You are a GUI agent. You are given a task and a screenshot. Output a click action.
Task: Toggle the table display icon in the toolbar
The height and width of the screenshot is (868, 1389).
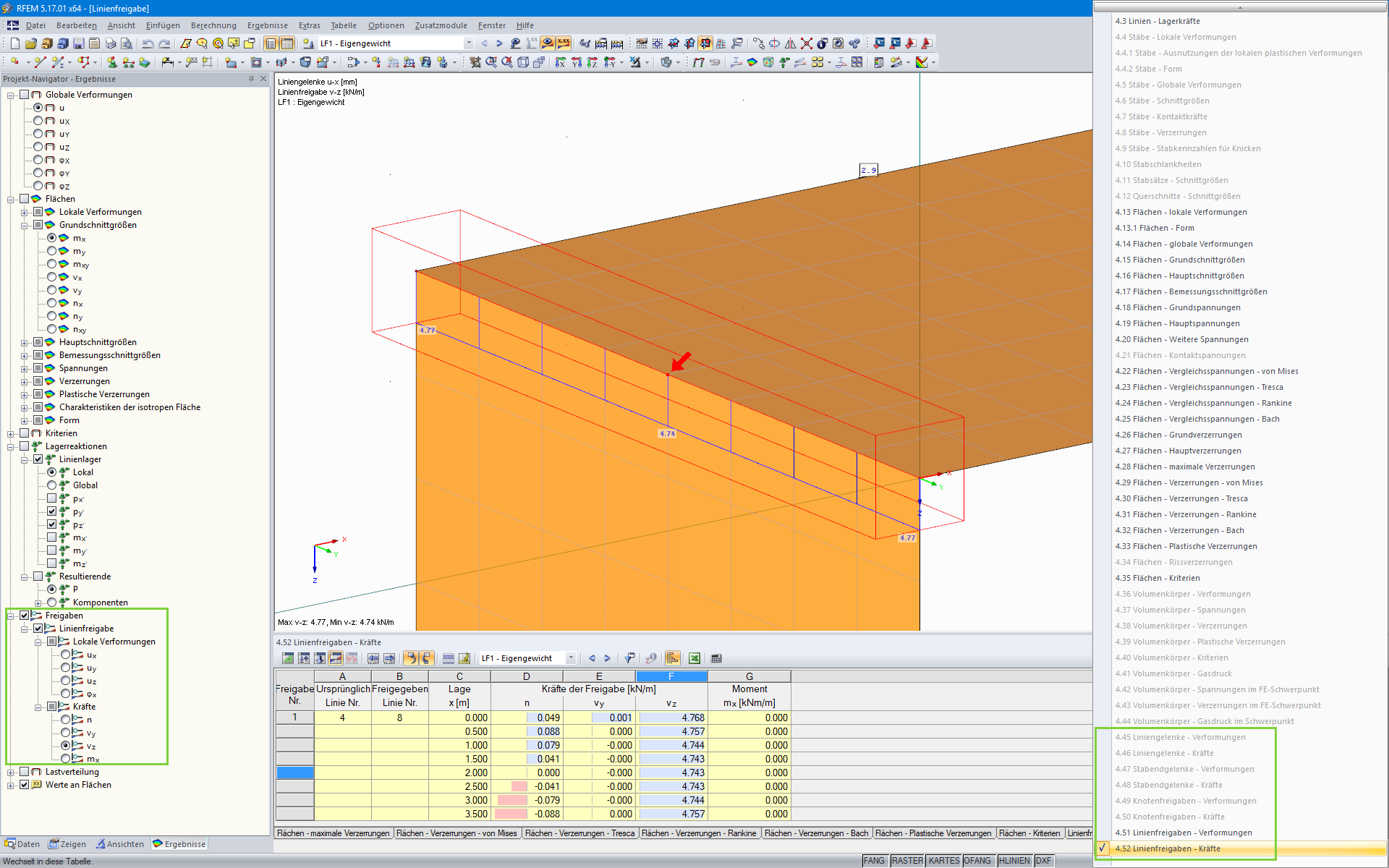[x=286, y=43]
